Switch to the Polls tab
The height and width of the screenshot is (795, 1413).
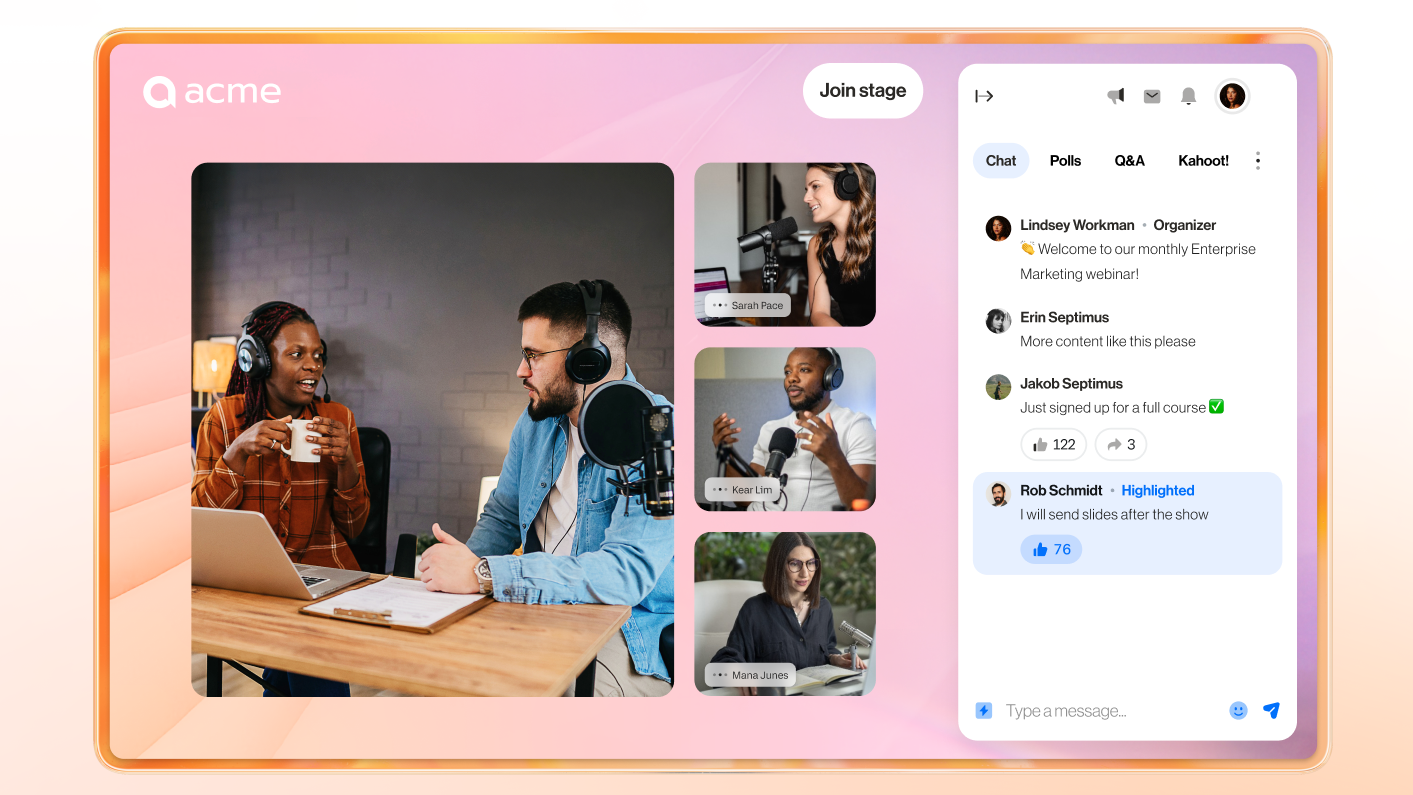pyautogui.click(x=1065, y=161)
